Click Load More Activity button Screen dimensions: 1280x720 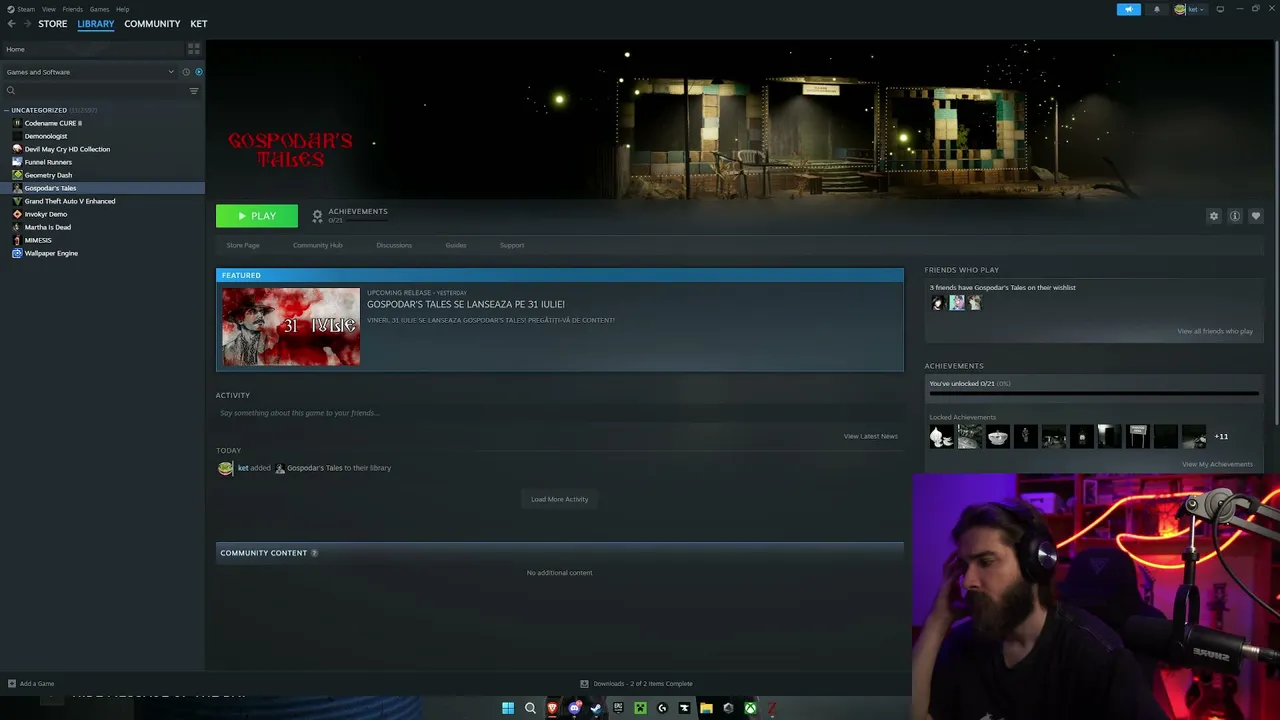click(x=560, y=499)
